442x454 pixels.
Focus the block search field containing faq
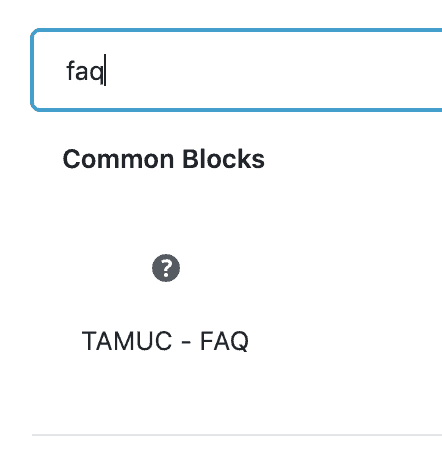pyautogui.click(x=237, y=70)
